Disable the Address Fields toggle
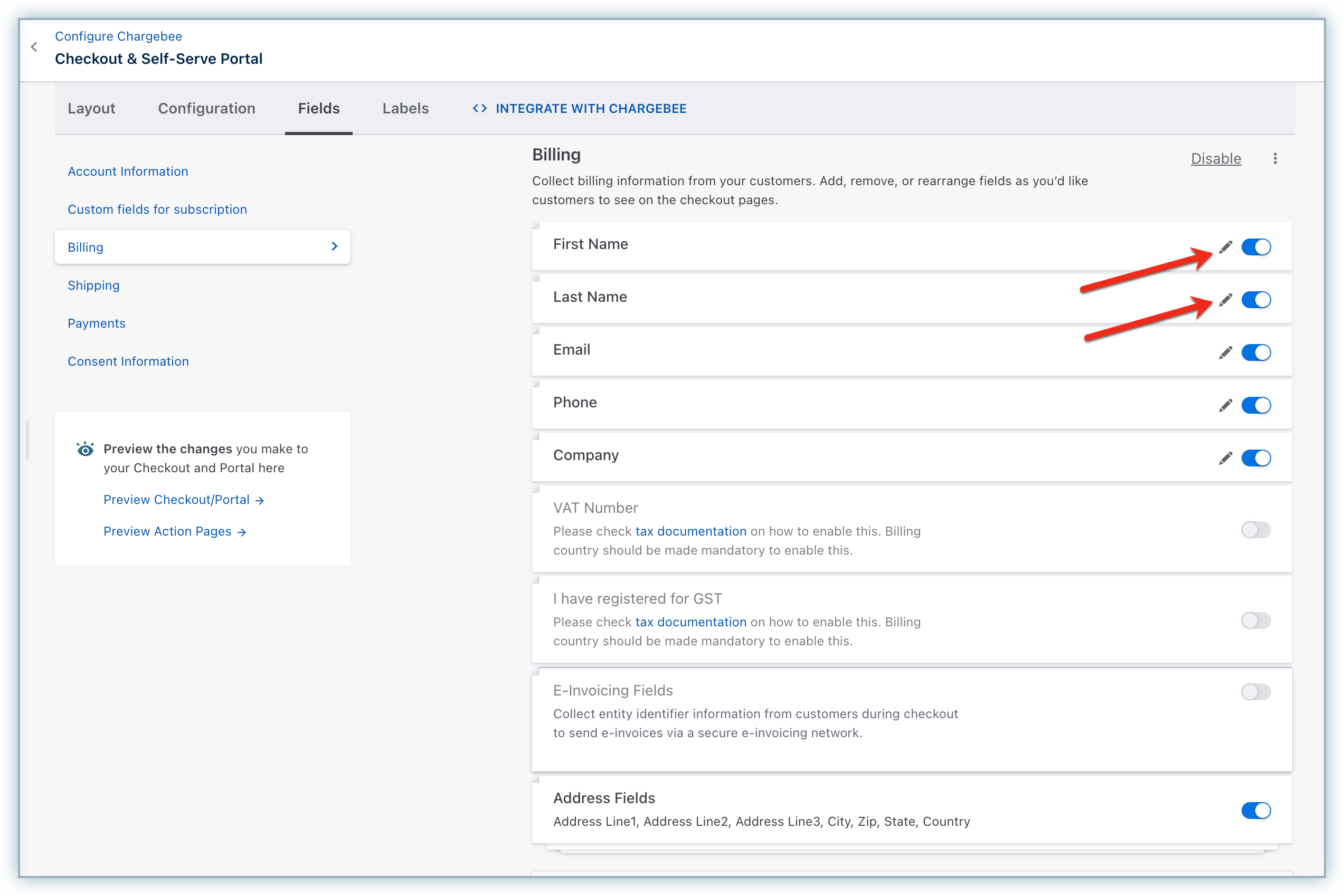The width and height of the screenshot is (1344, 896). [1255, 809]
